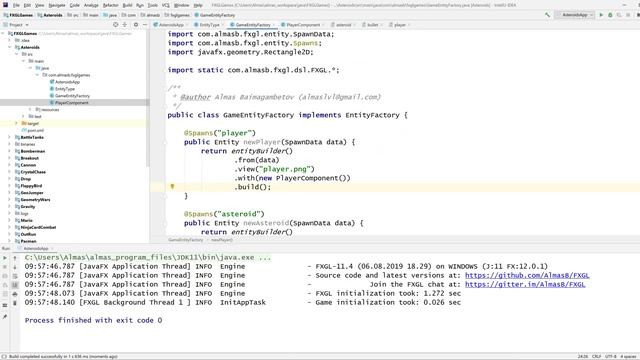The width and height of the screenshot is (640, 360).
Task: Collapse the FXGLGames root node
Action: point(4,33)
